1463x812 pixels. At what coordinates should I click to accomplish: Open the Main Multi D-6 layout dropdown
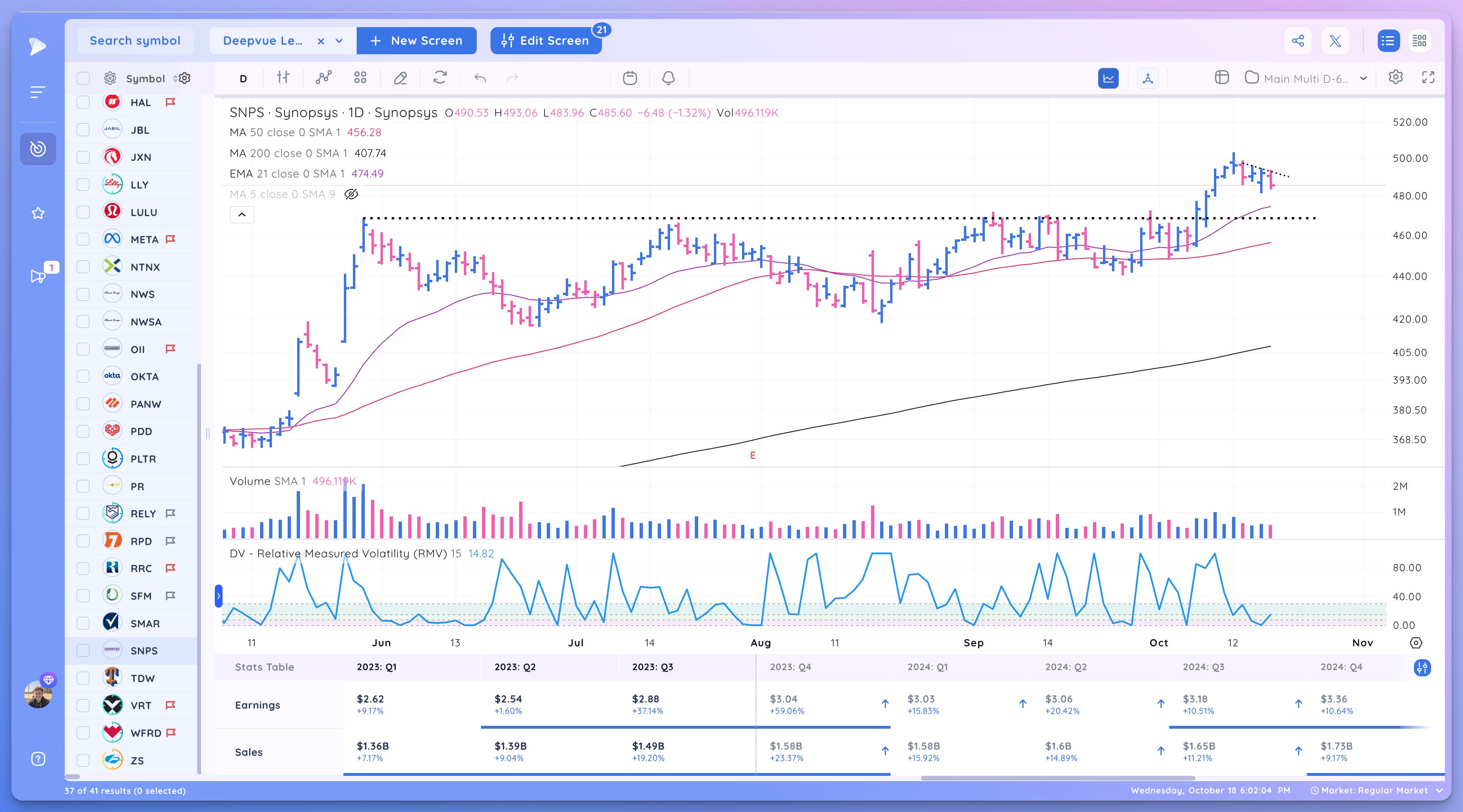click(x=1363, y=79)
